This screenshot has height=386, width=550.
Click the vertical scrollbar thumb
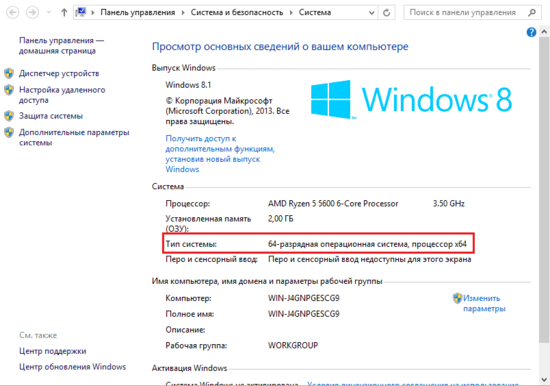click(x=544, y=189)
